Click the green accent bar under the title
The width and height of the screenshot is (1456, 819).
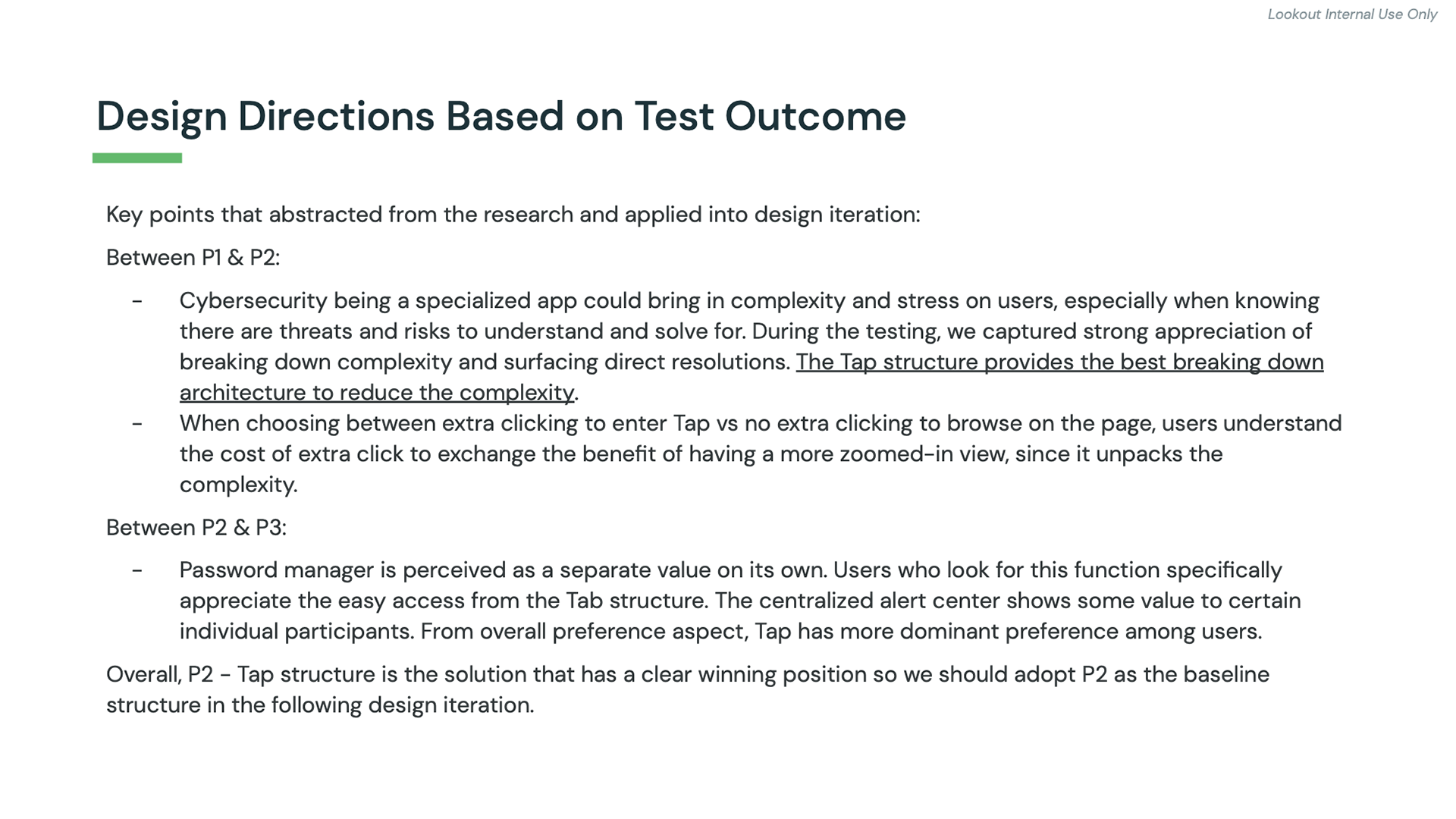click(137, 158)
